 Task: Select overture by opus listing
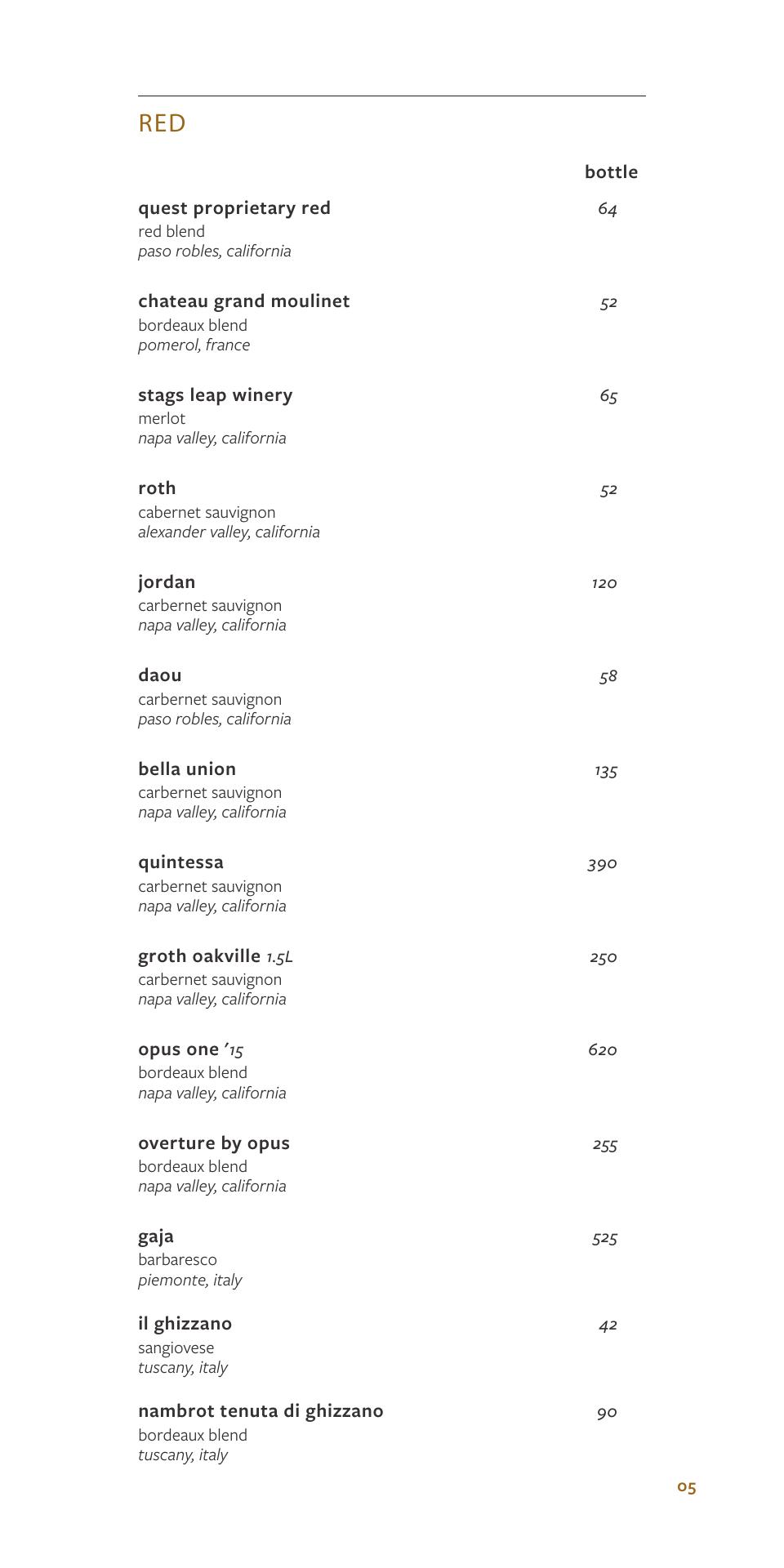pyautogui.click(x=214, y=1143)
